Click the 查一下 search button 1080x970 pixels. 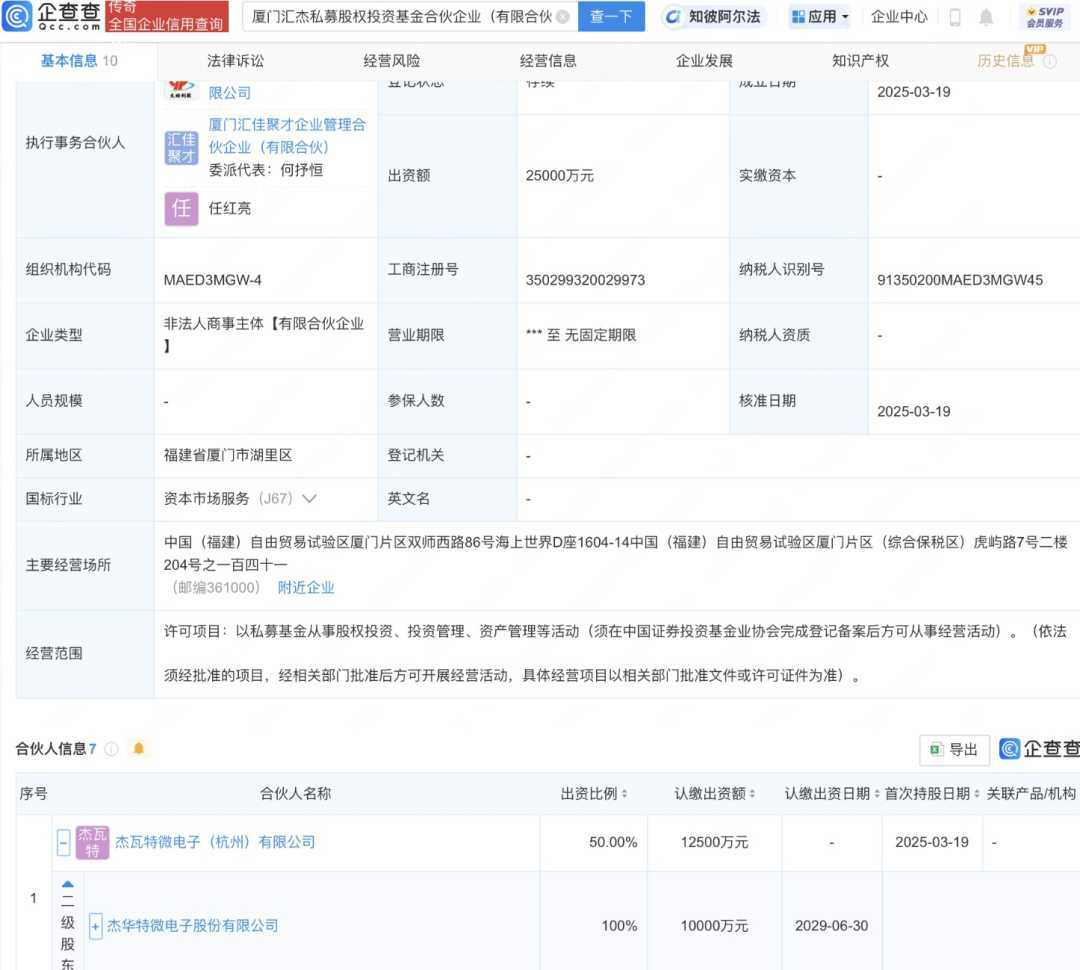(611, 17)
